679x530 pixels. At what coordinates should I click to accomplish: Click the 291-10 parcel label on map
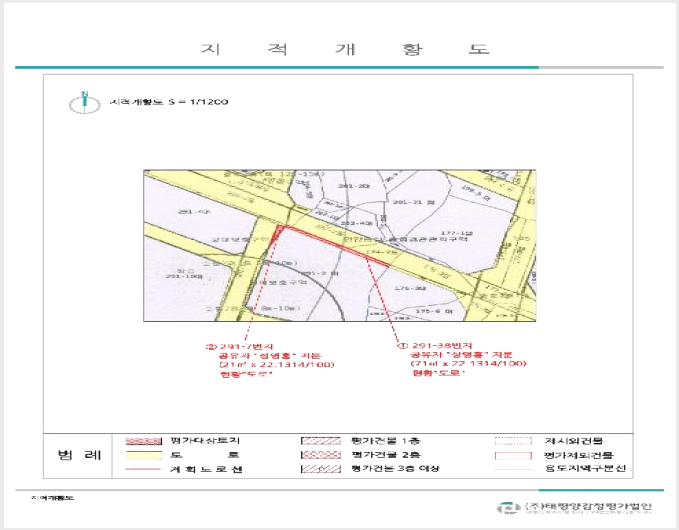pyautogui.click(x=184, y=276)
